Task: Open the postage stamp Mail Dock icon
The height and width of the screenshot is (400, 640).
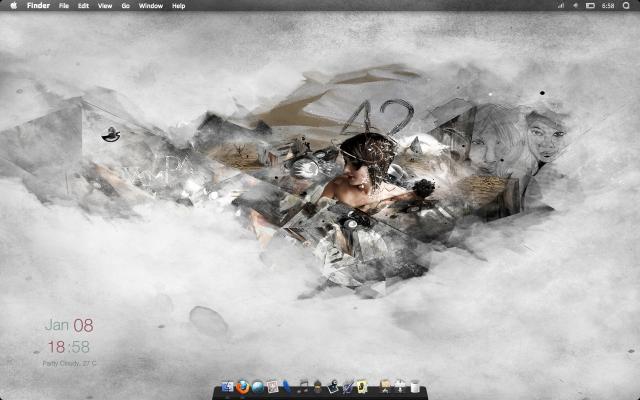Action: [x=272, y=387]
